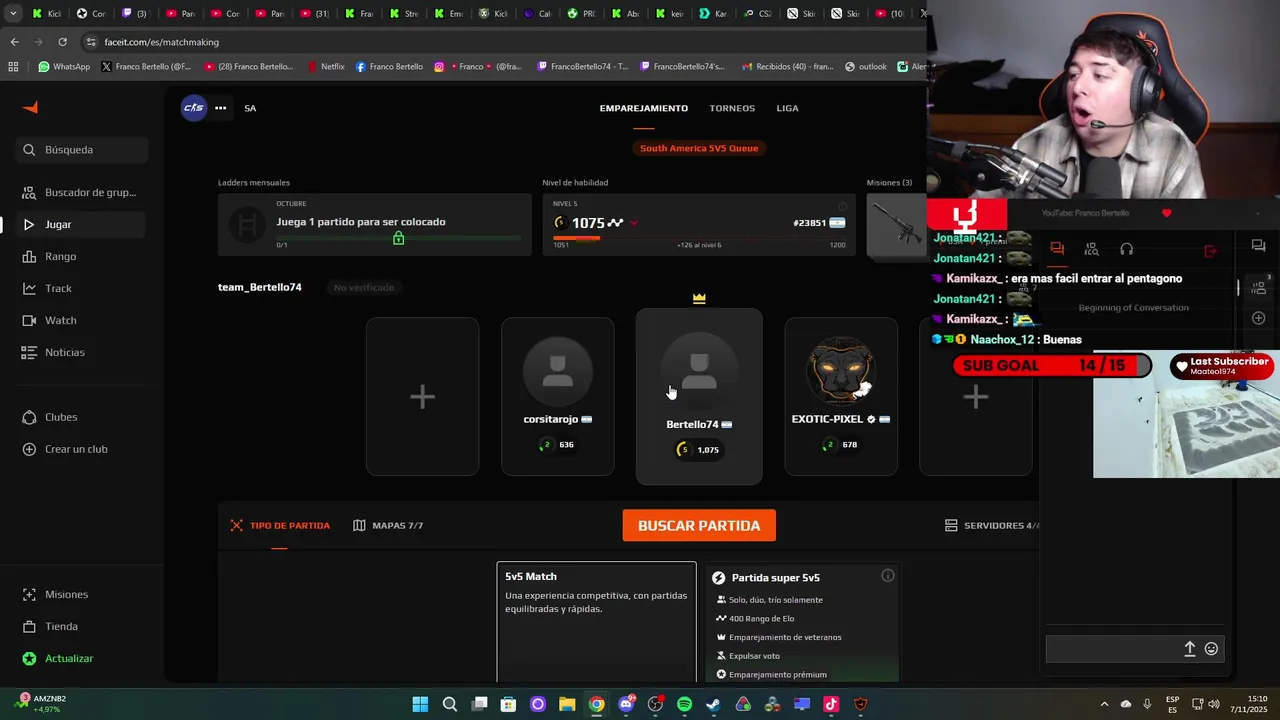Open the emoji picker in the chat box
The width and height of the screenshot is (1280, 720).
click(1211, 649)
